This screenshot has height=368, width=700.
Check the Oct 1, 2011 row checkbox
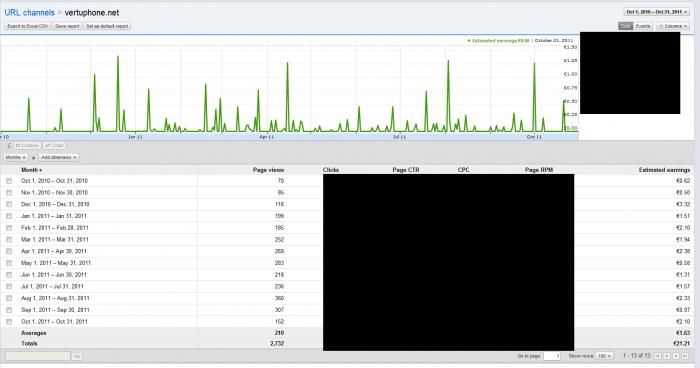coord(9,322)
